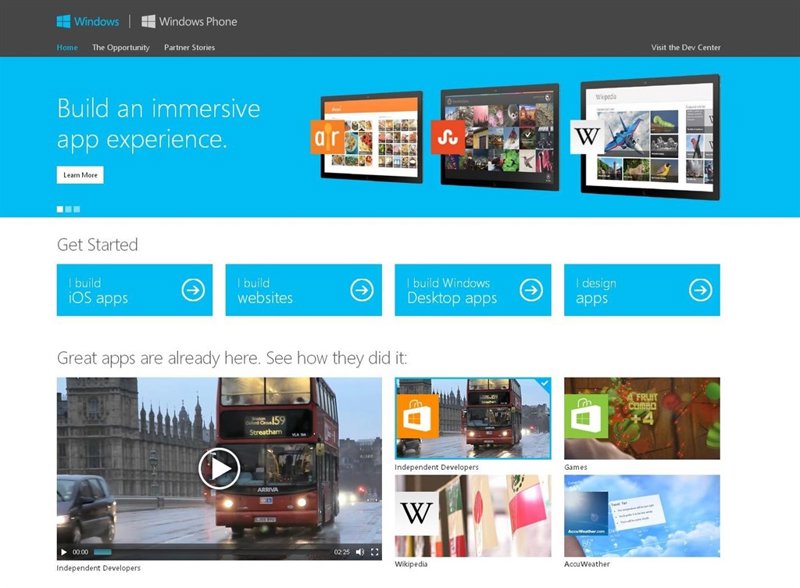Follow the Visit the Dev Center link
Viewport: 800px width, 588px height.
click(x=685, y=47)
